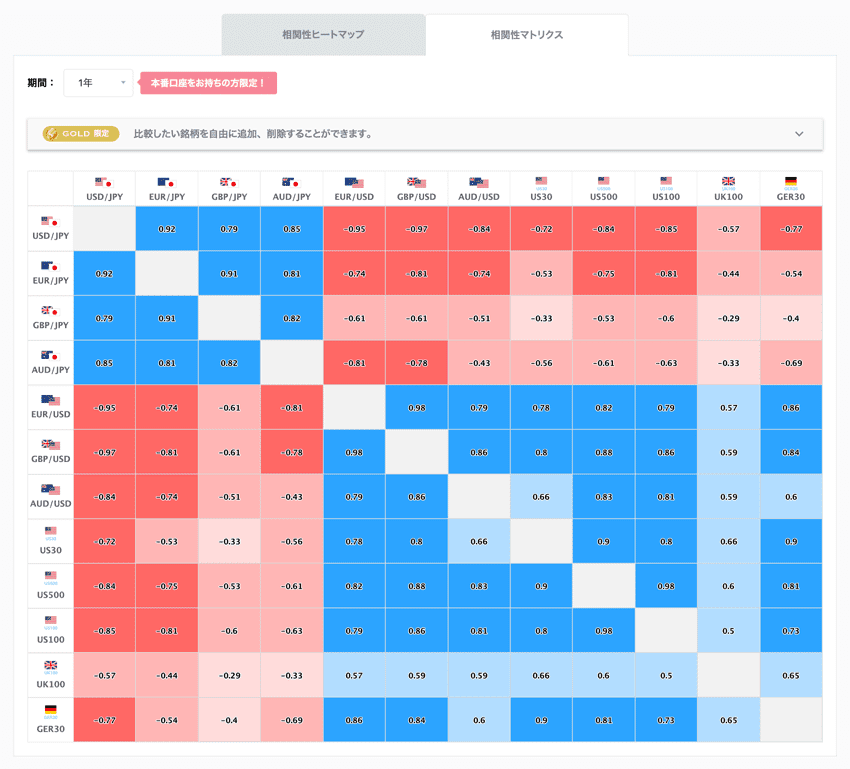The image size is (850, 769).
Task: Click the EUR/USD row header label
Action: (x=50, y=415)
